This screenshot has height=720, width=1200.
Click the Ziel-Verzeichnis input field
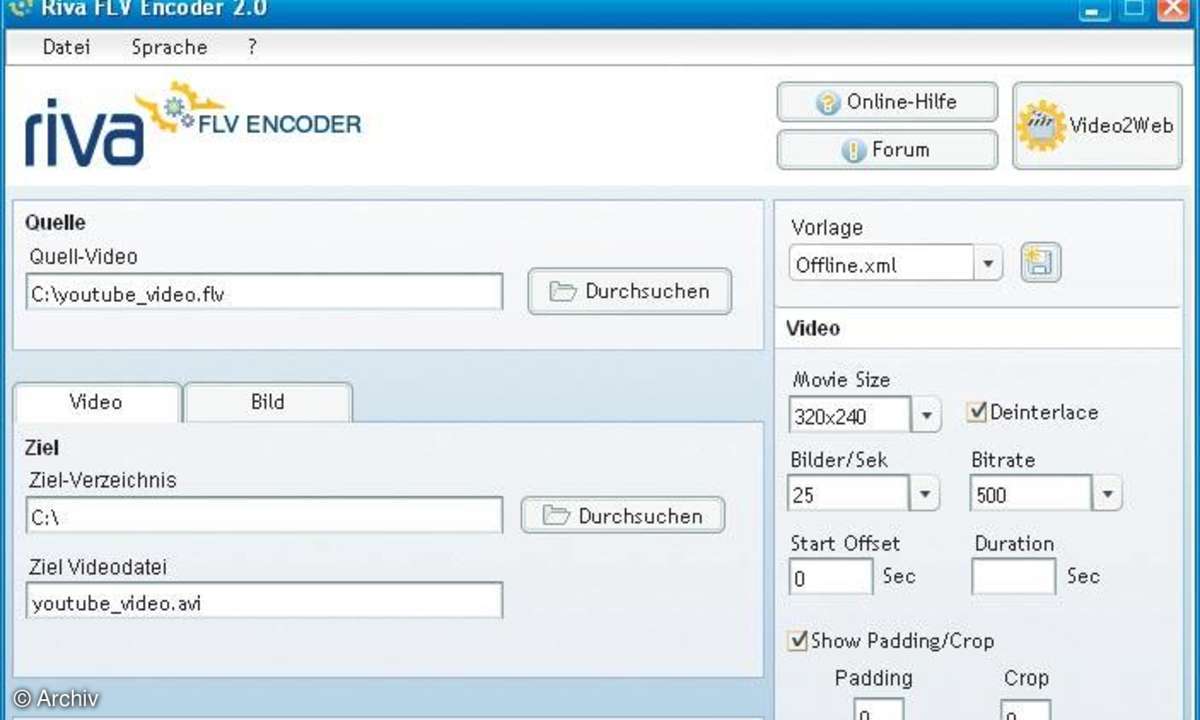[x=265, y=516]
